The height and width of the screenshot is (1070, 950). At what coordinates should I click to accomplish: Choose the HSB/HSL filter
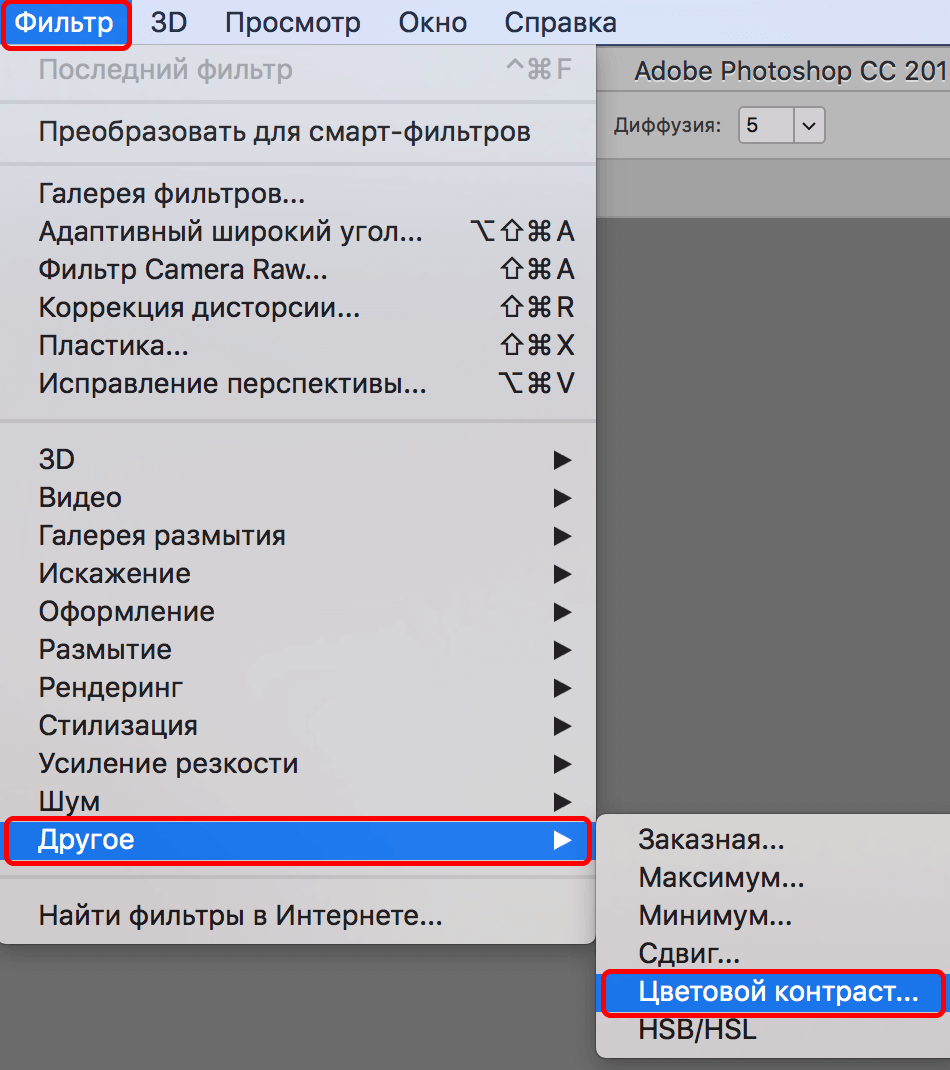pyautogui.click(x=697, y=1030)
